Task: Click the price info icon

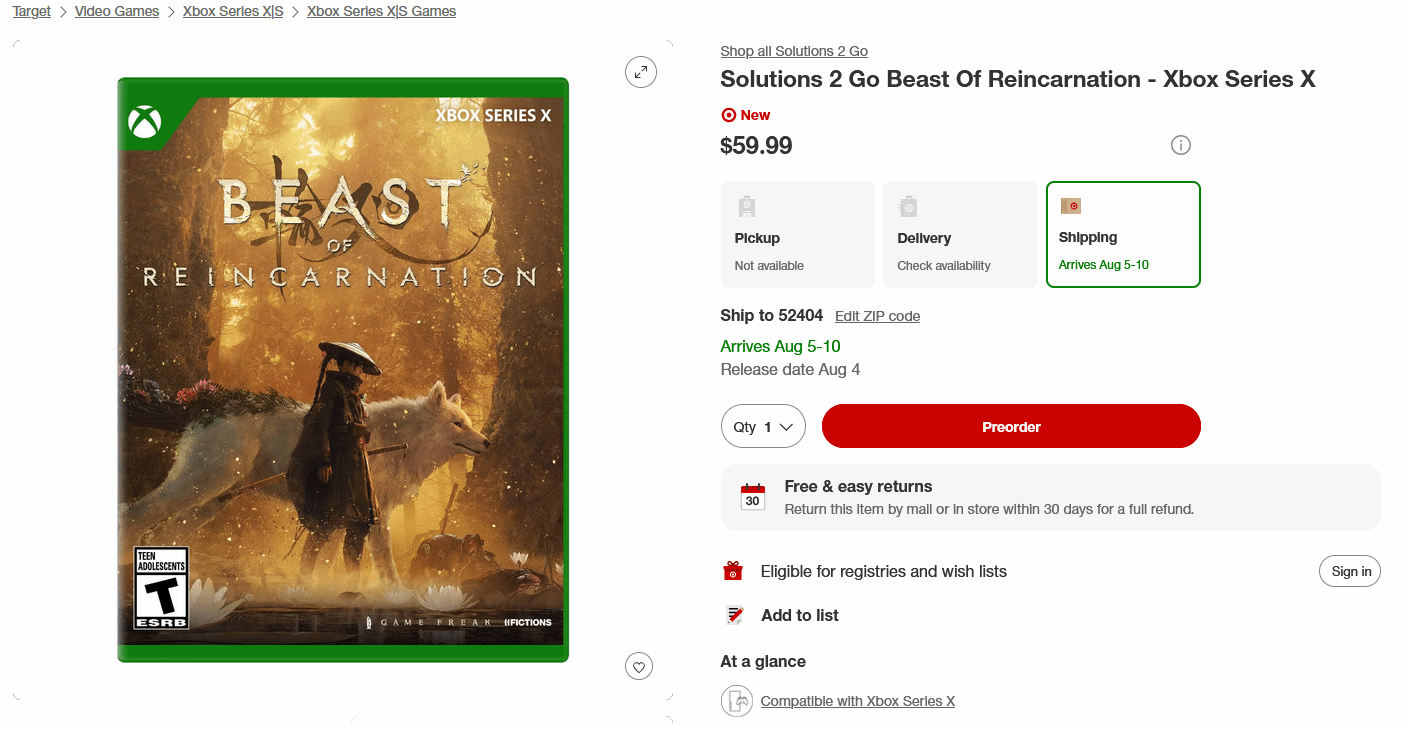Action: 1180,146
